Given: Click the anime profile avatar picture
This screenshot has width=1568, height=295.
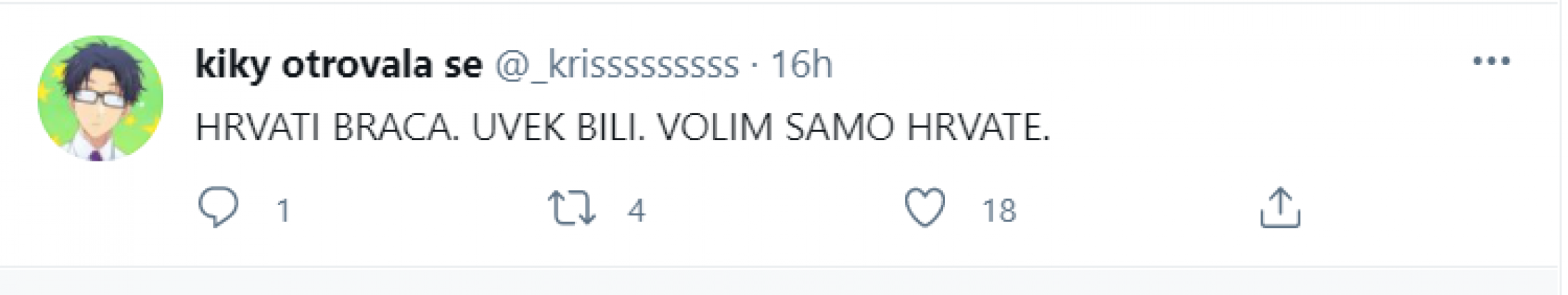Looking at the screenshot, I should (100, 98).
